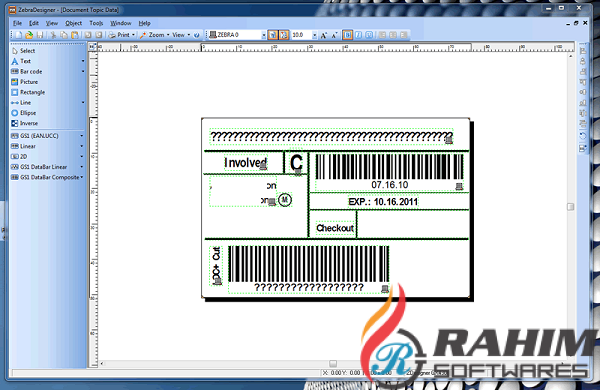Select 'EXP.: 10.16.2011' text object
The height and width of the screenshot is (390, 600).
point(383,202)
